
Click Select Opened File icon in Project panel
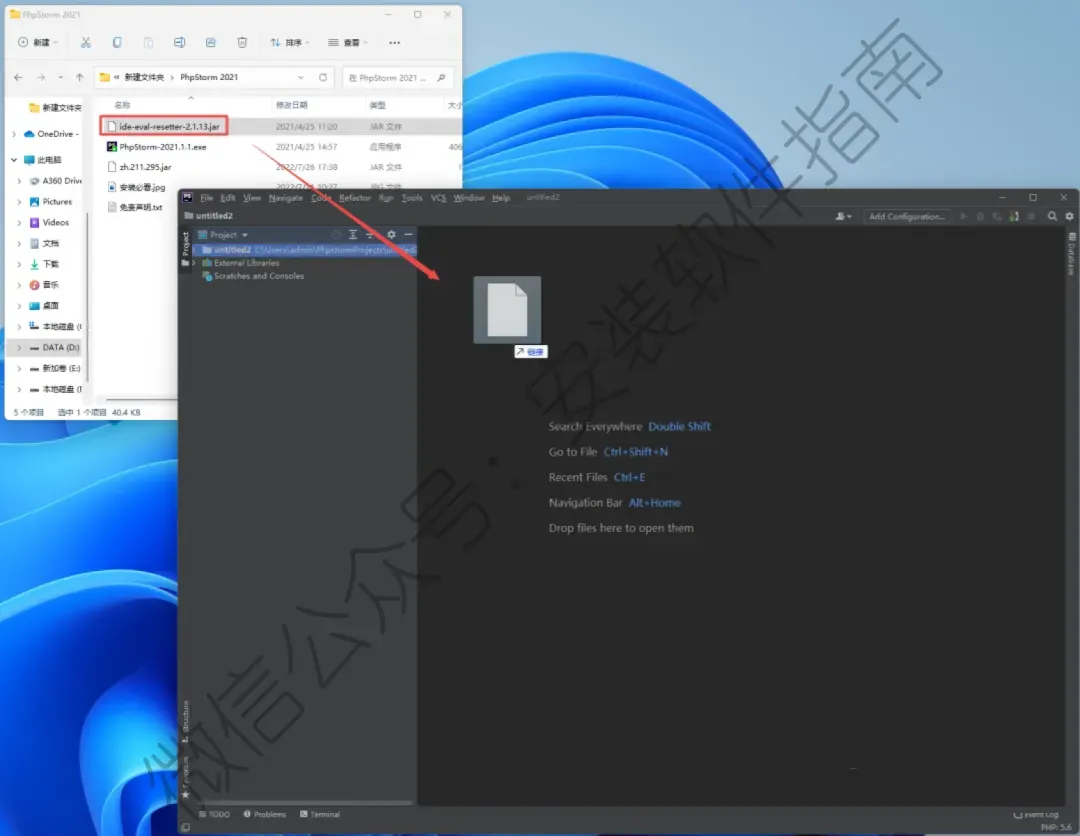click(335, 235)
